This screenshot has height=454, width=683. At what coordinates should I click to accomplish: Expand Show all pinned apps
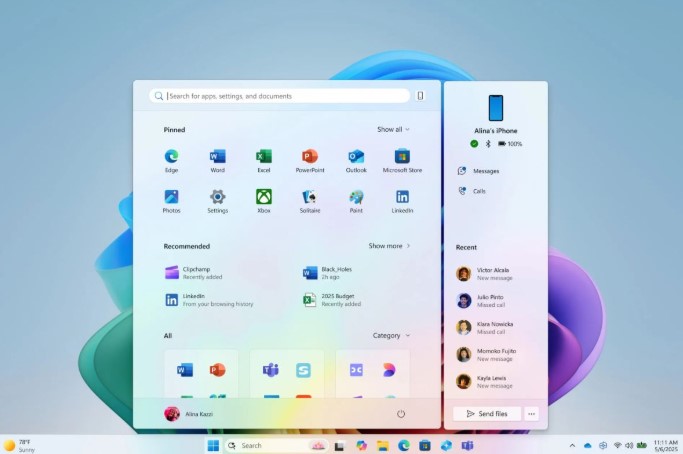[393, 129]
